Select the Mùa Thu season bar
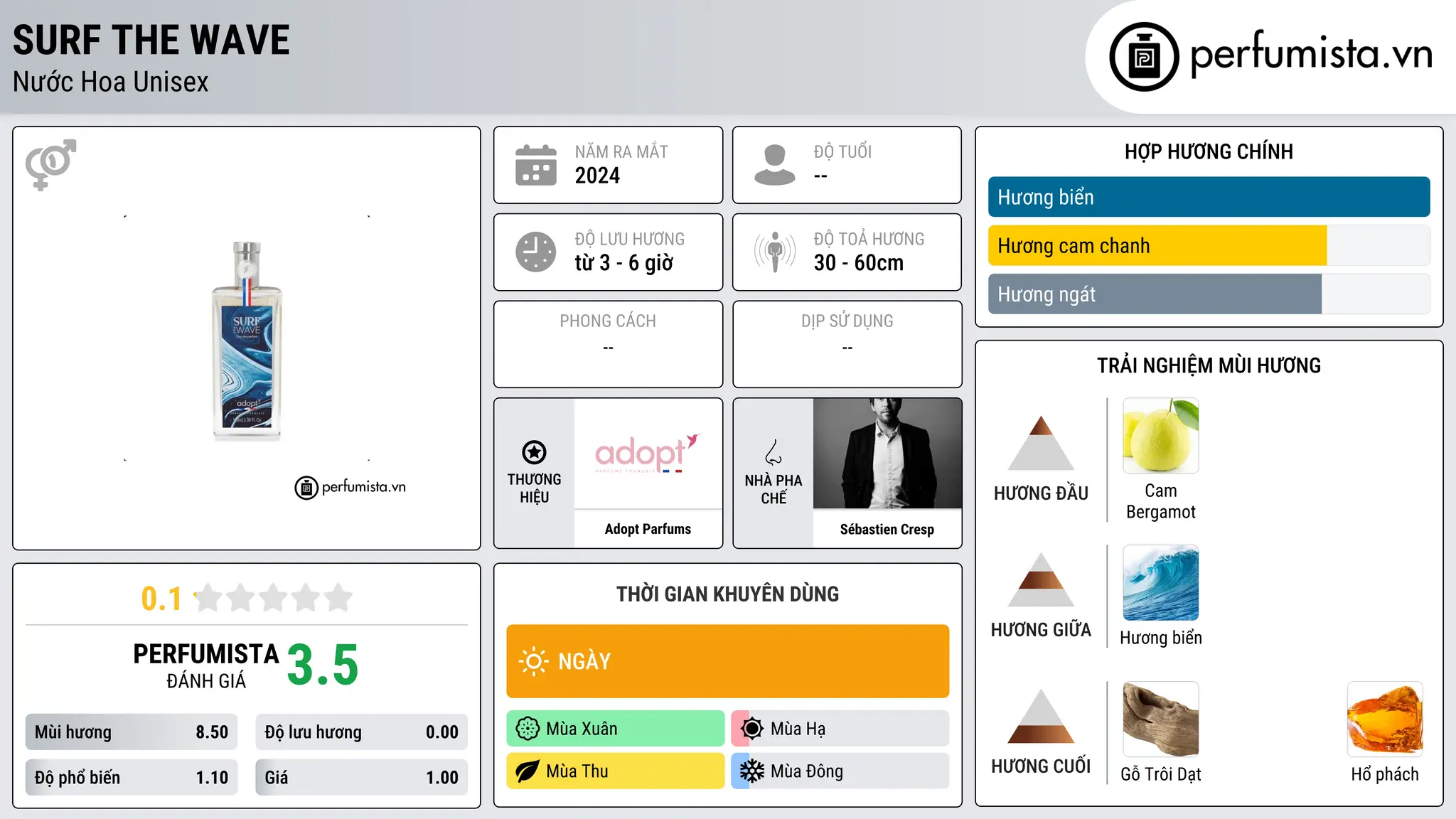The width and height of the screenshot is (1456, 819). click(x=616, y=771)
